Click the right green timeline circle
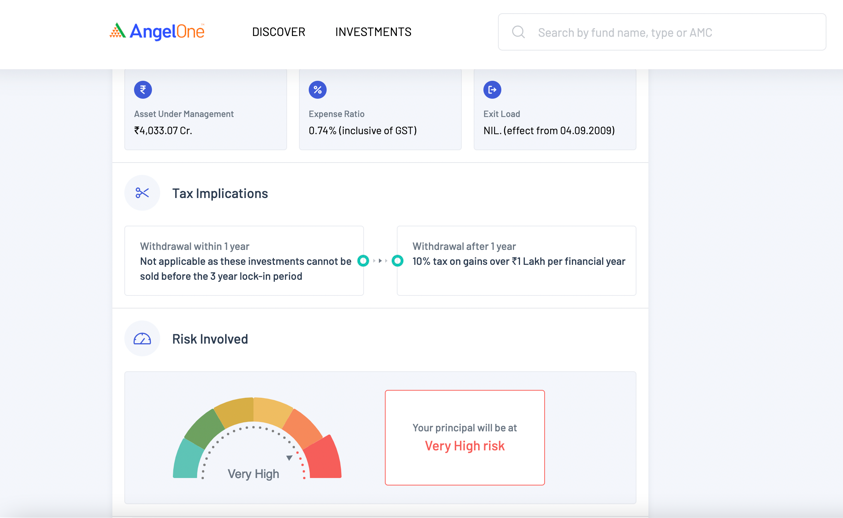This screenshot has width=843, height=518. tap(397, 261)
